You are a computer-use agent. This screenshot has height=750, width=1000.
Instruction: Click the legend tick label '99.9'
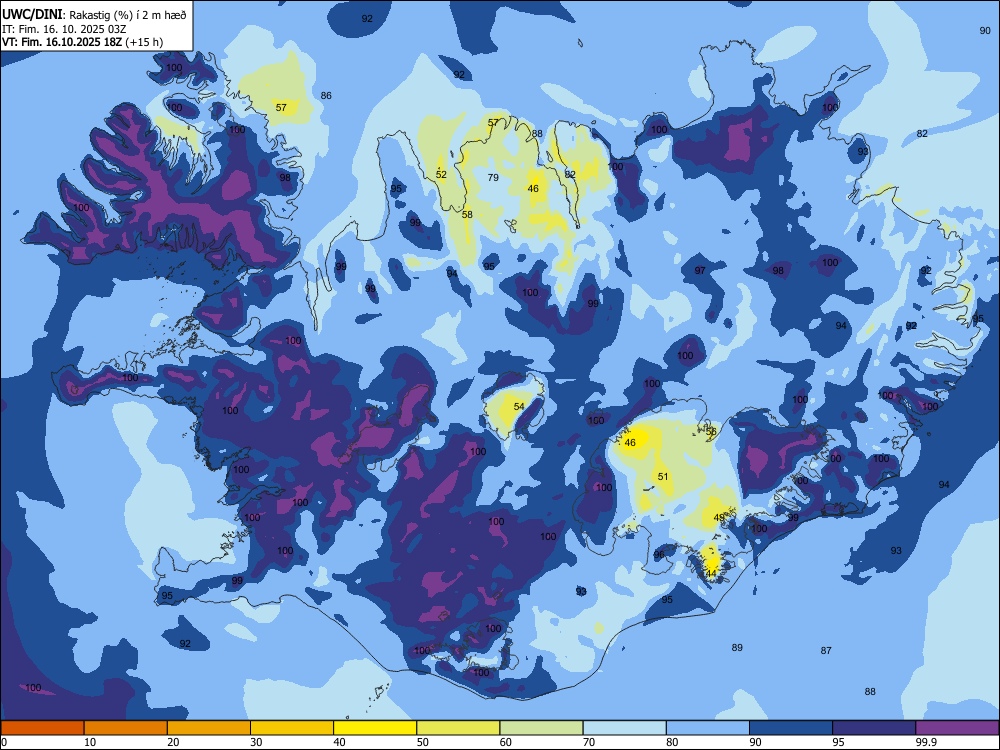(925, 742)
